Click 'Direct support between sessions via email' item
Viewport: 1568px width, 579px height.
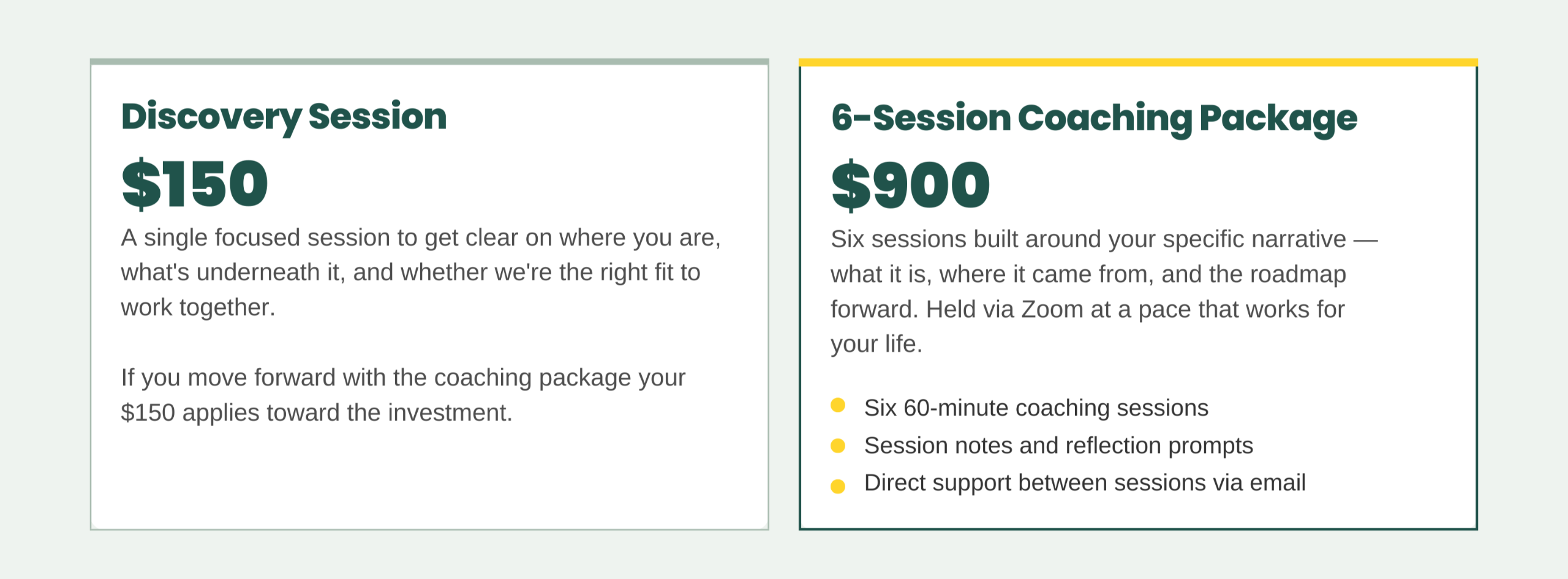(x=1085, y=483)
